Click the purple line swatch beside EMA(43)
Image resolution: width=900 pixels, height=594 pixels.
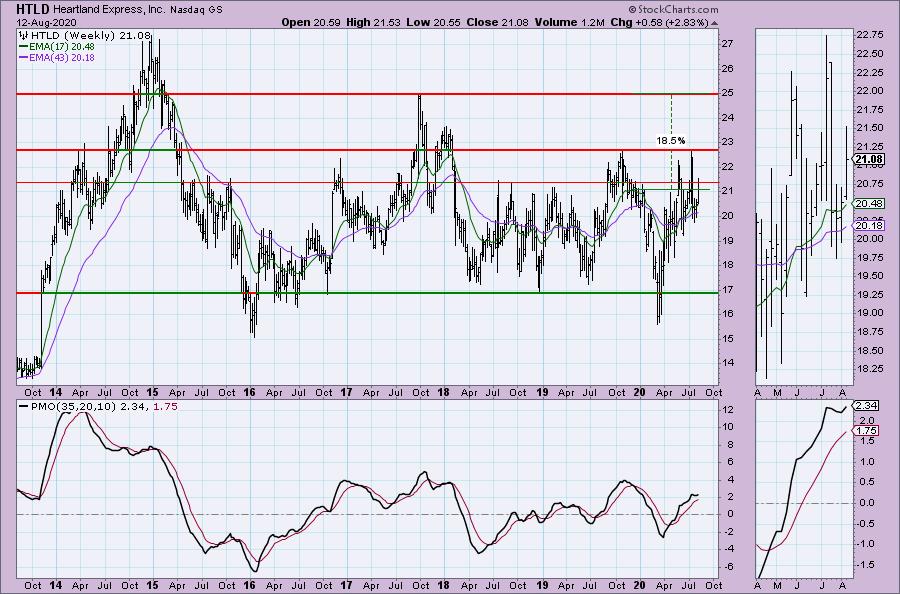click(x=24, y=57)
